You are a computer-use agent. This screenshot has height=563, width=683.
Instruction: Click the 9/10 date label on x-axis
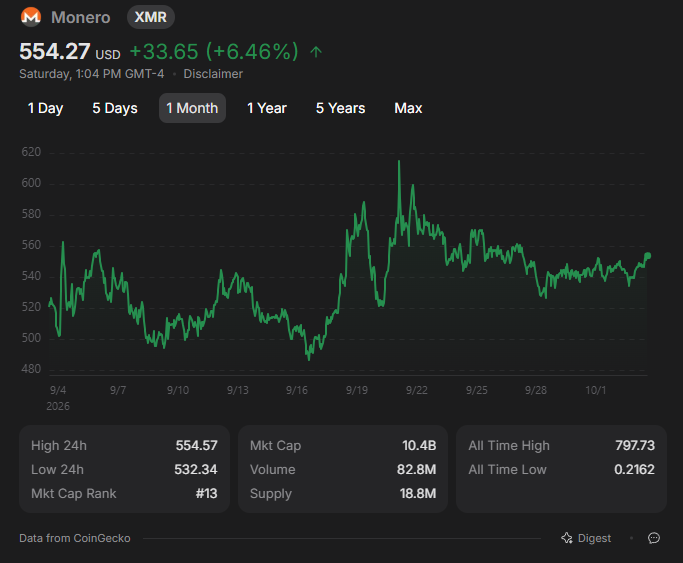pos(178,390)
